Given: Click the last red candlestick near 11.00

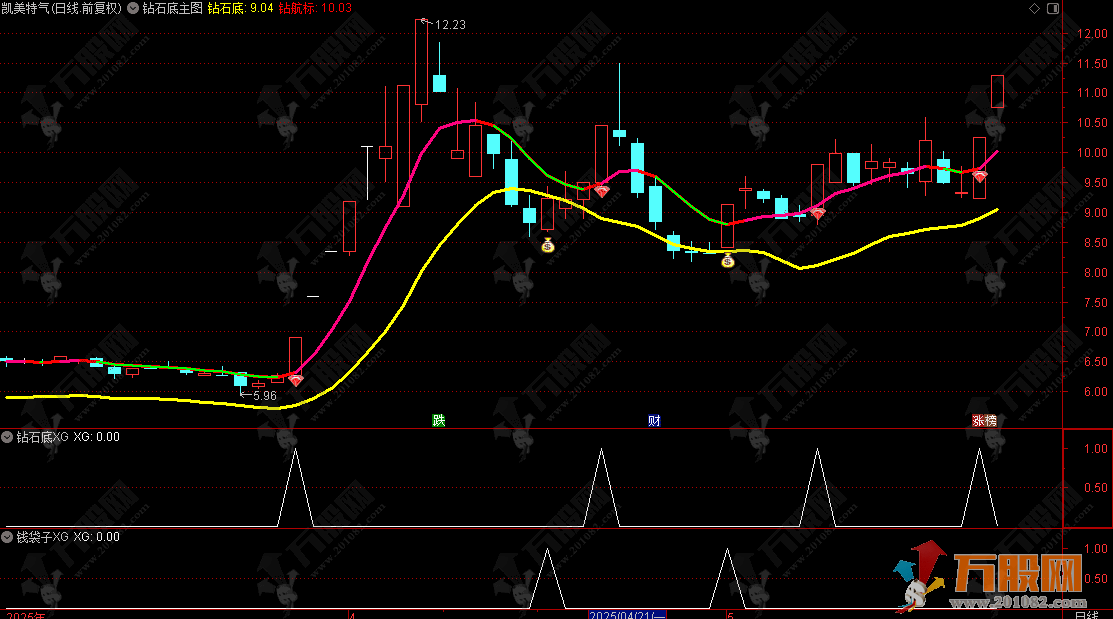Looking at the screenshot, I should (997, 91).
